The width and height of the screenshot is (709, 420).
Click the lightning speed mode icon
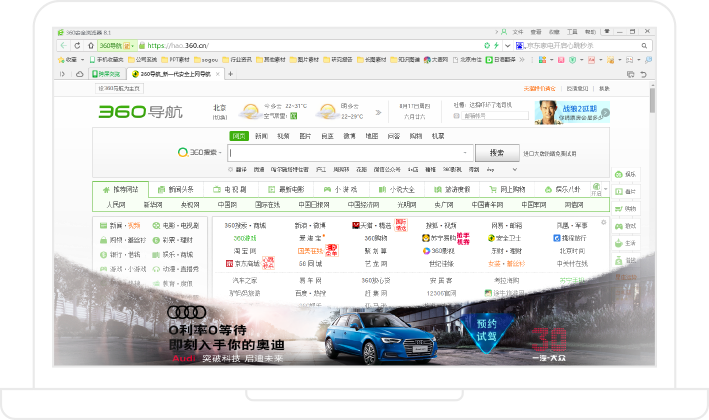(x=496, y=45)
